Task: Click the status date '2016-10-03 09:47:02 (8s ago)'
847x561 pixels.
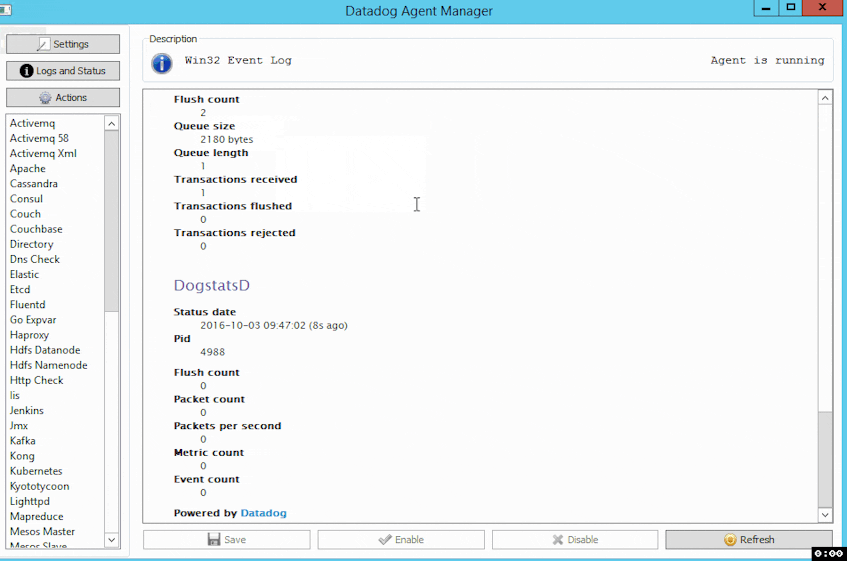Action: click(274, 325)
